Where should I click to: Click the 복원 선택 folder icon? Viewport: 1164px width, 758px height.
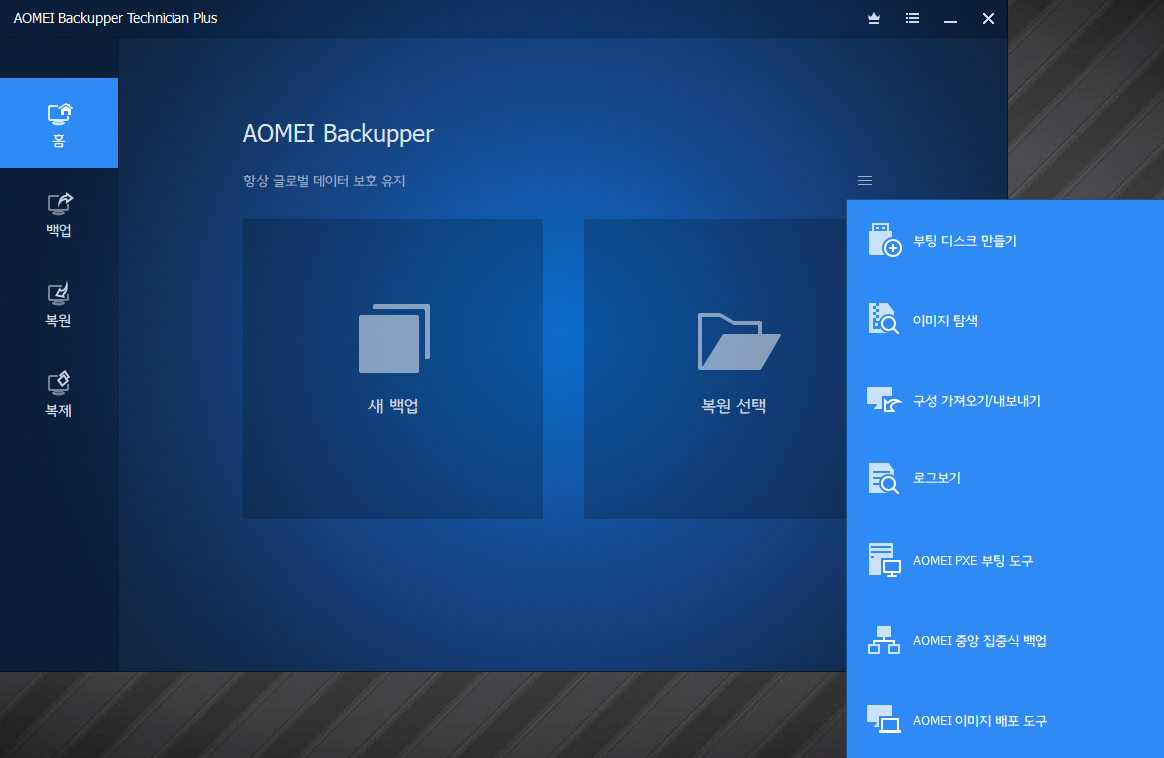tap(739, 341)
